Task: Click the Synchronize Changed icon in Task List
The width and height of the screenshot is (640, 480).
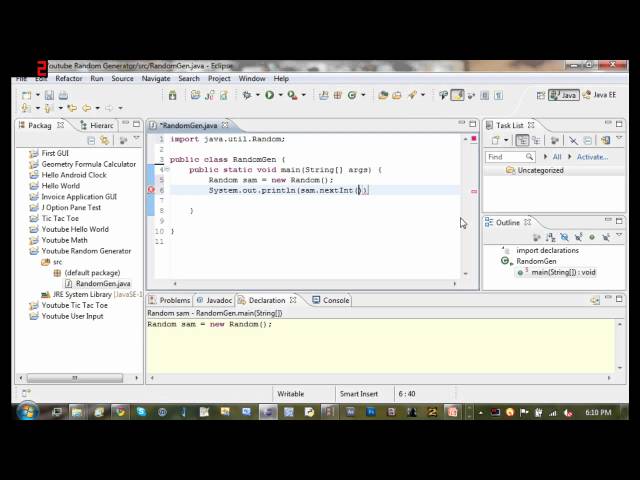Action: click(605, 140)
